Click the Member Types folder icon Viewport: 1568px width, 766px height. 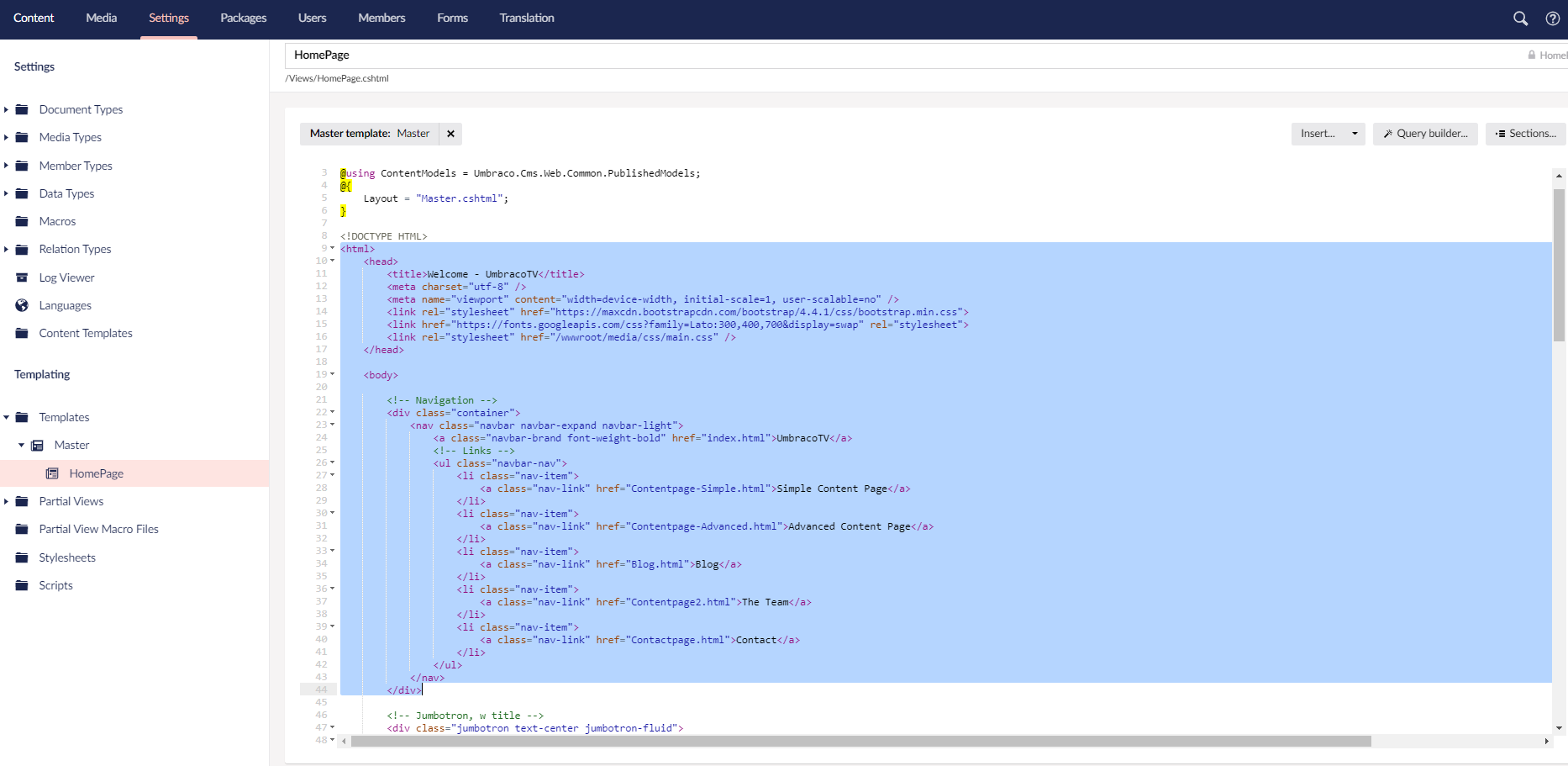coord(22,166)
